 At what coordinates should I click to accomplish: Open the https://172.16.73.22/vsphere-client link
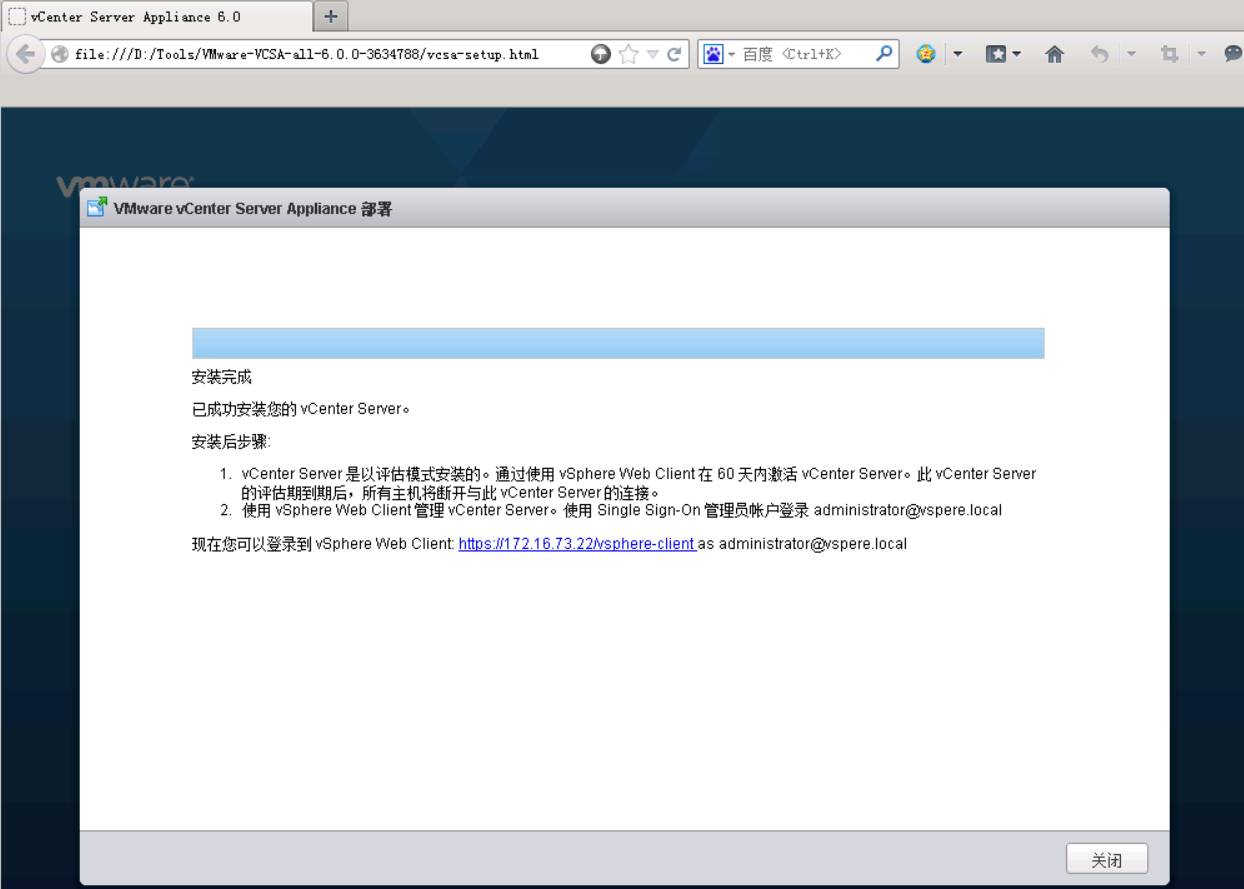[x=576, y=544]
